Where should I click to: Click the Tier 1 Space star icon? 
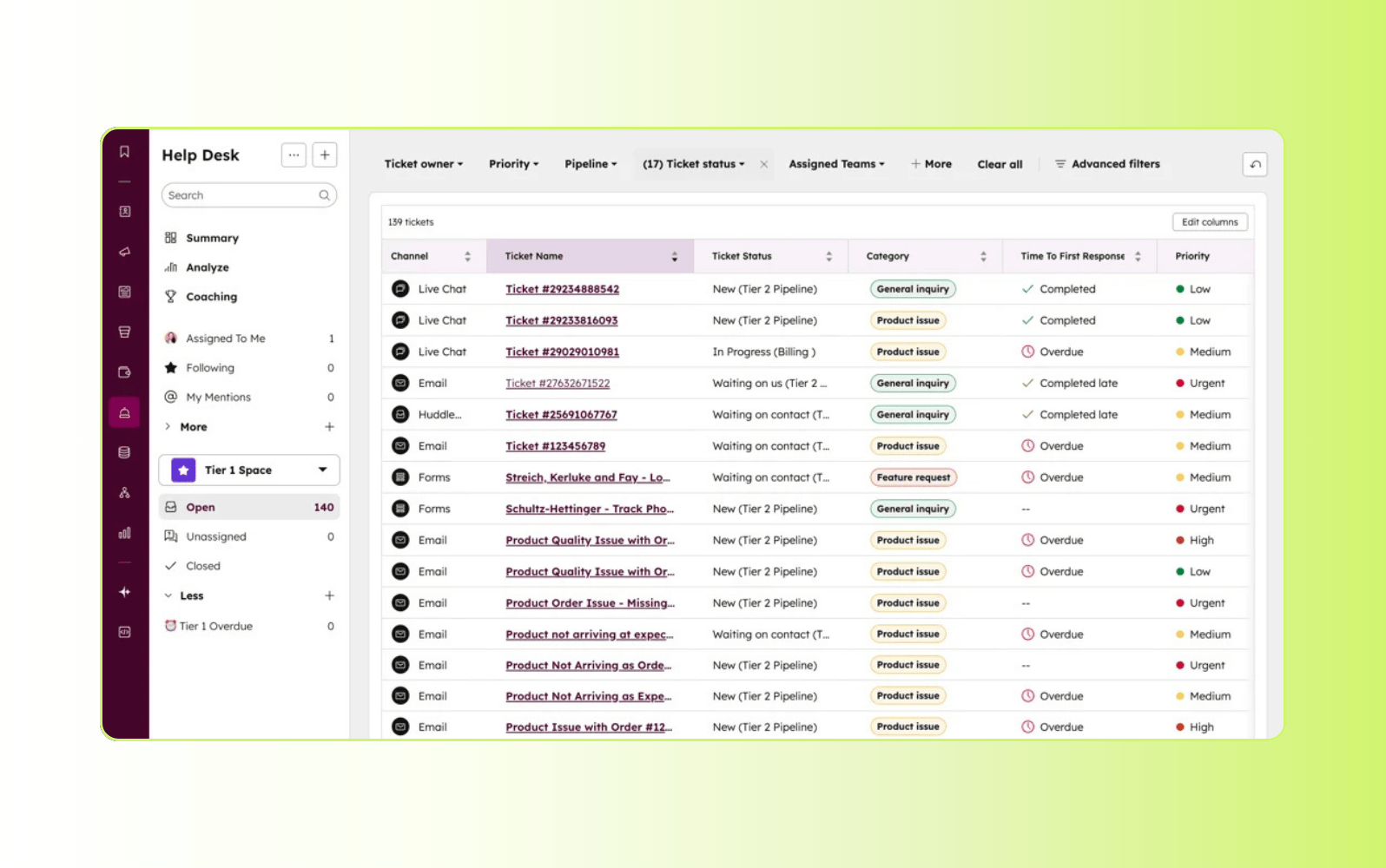(x=183, y=470)
